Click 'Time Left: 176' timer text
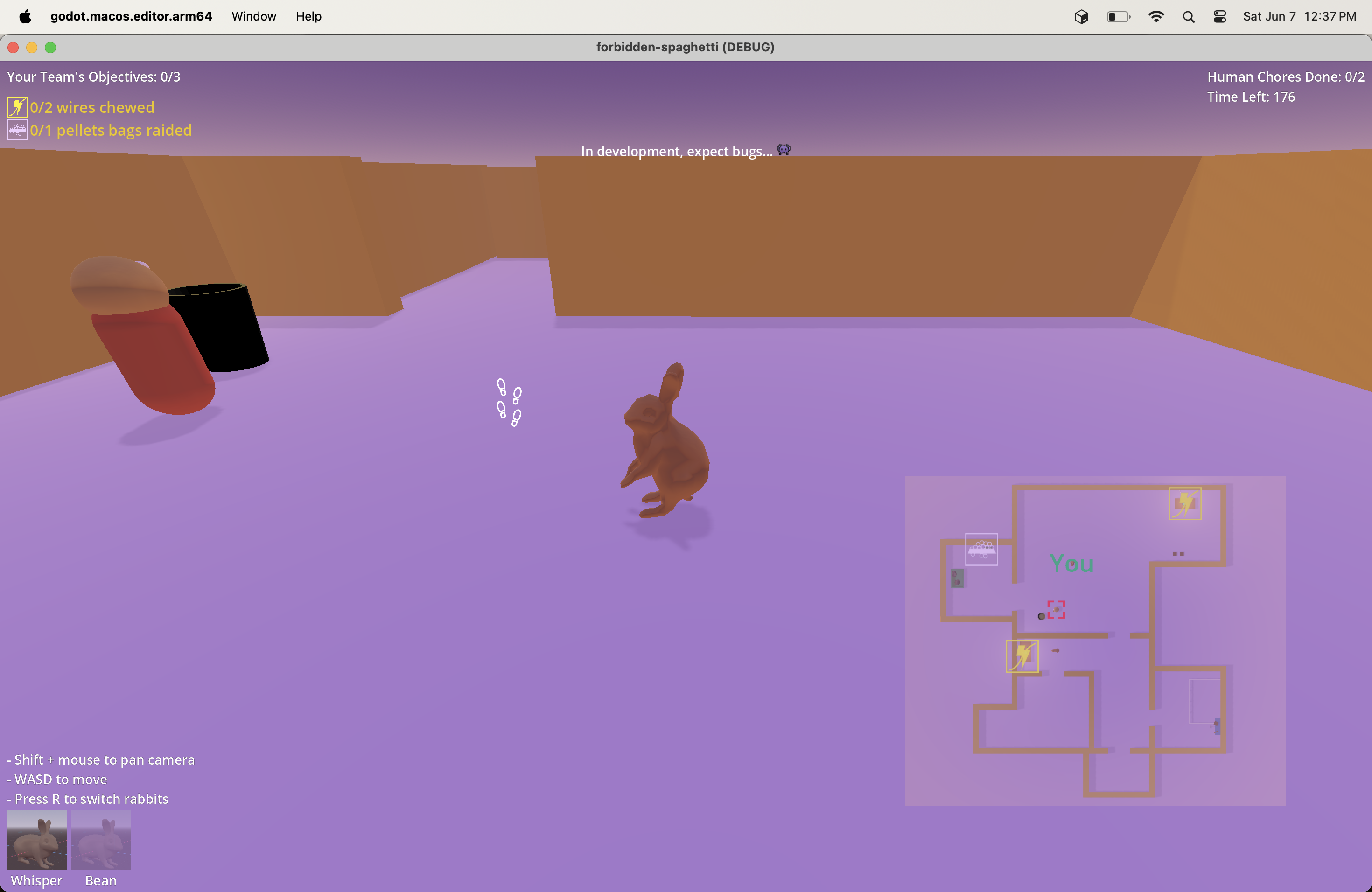 pos(1251,97)
